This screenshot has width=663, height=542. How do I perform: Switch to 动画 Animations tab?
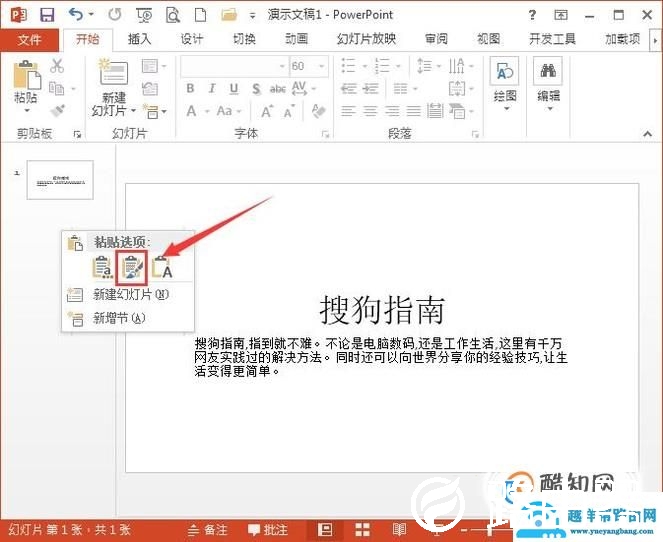pos(296,39)
